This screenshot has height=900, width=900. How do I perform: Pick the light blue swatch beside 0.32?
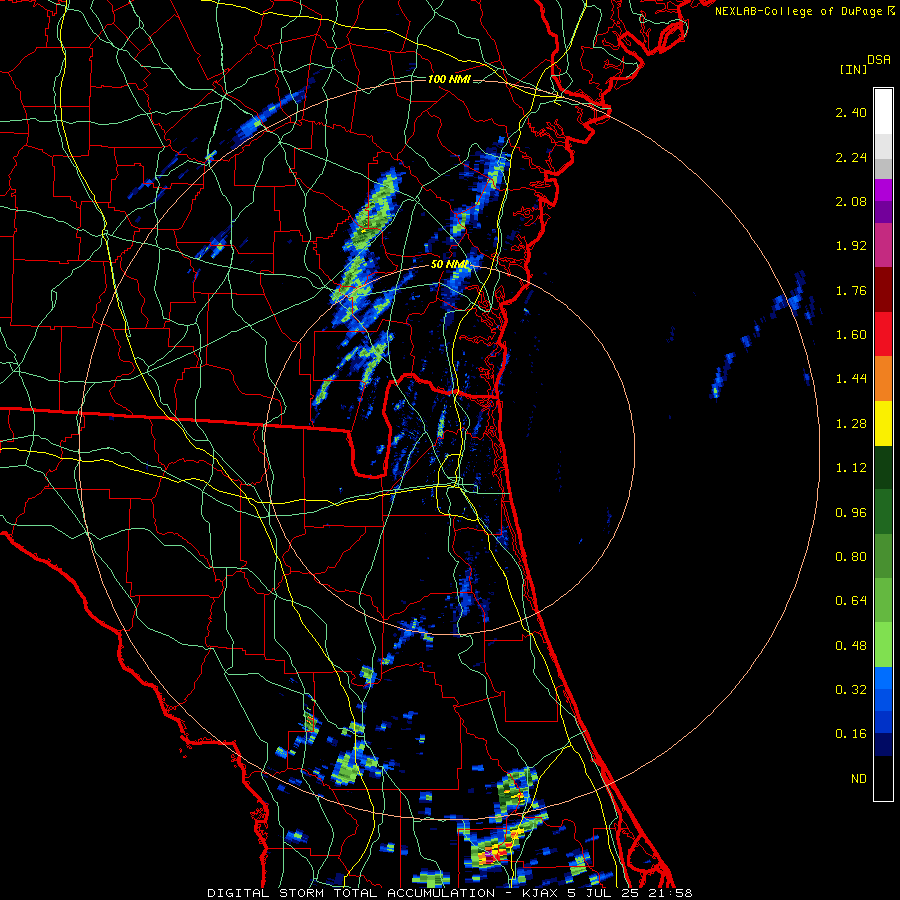[883, 678]
